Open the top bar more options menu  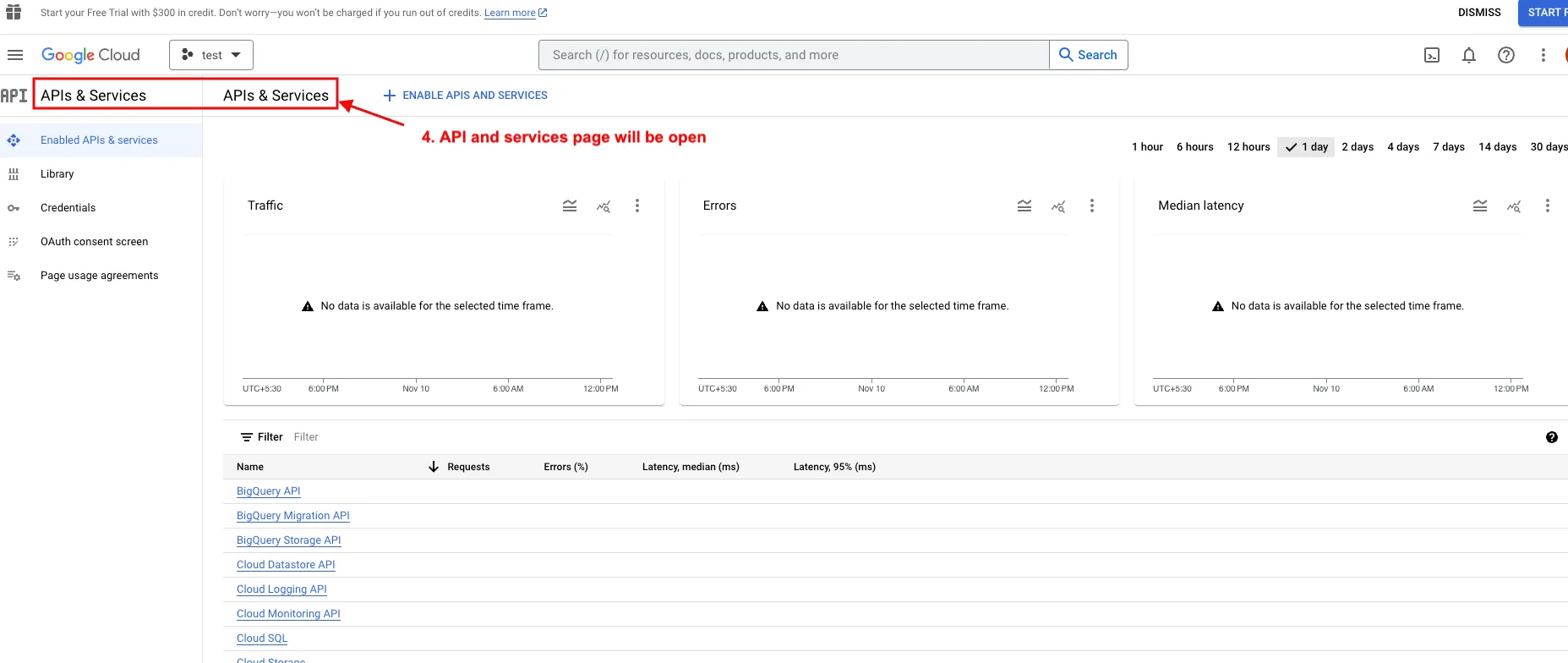pos(1543,55)
